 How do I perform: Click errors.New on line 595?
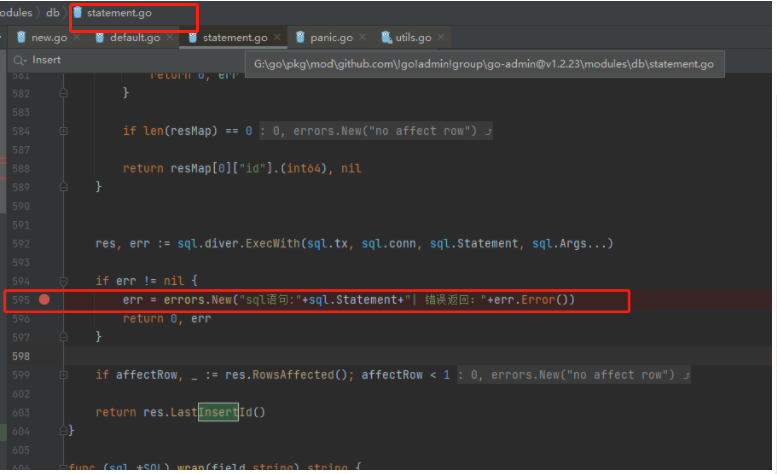[x=198, y=300]
